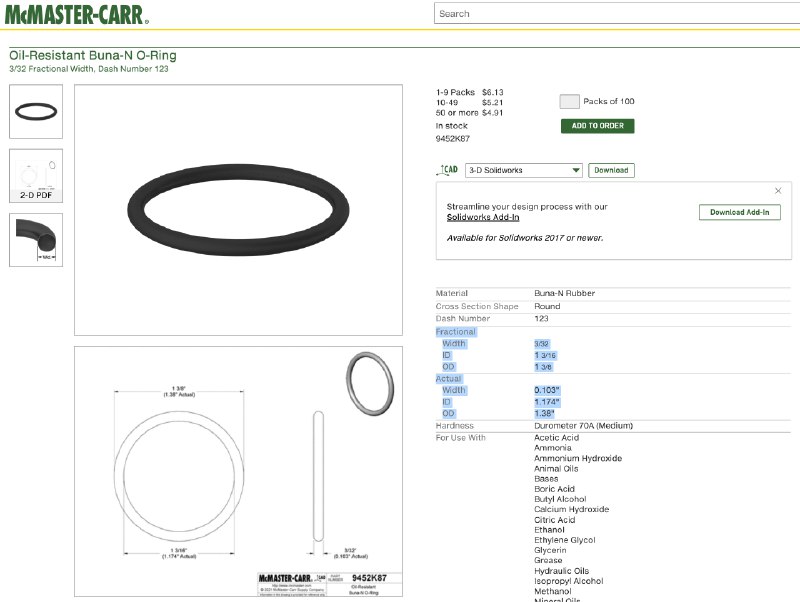Open the Solidworks Add-In link

tap(483, 217)
